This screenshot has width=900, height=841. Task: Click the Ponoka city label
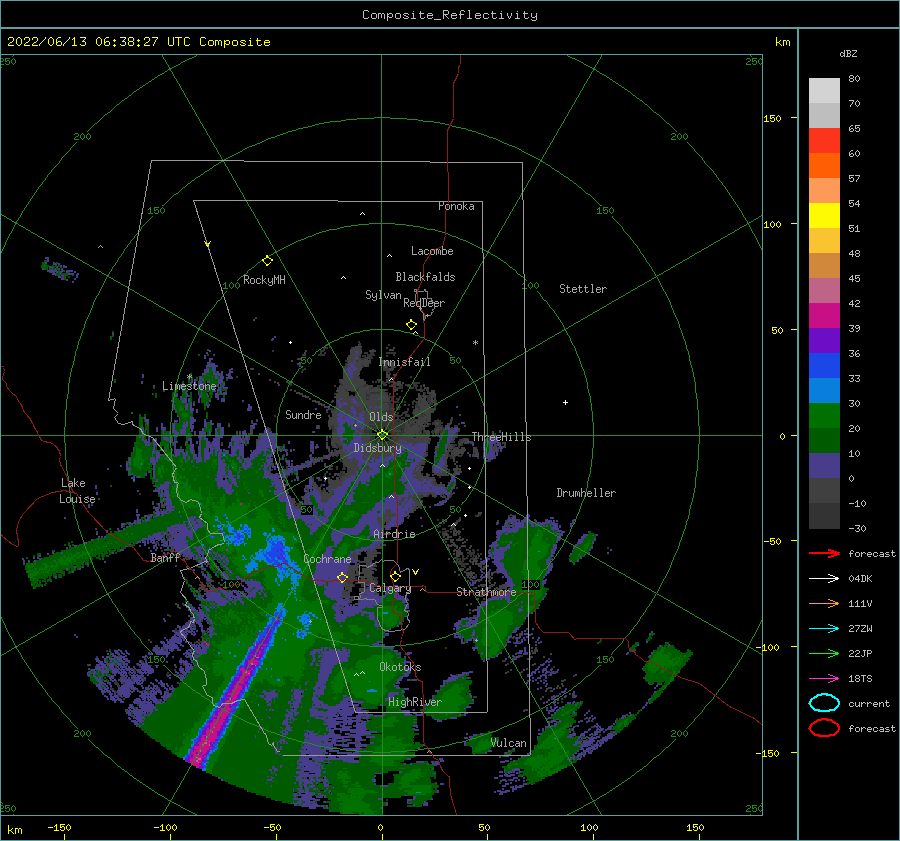click(456, 206)
